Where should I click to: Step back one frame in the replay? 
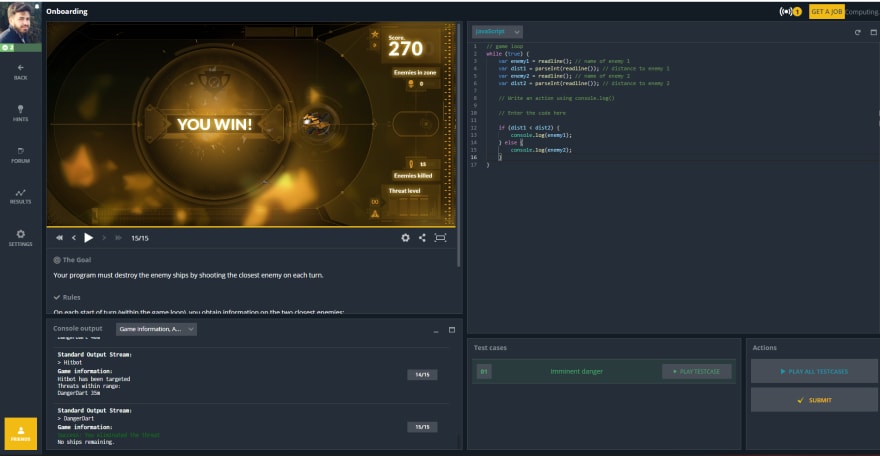click(x=74, y=238)
